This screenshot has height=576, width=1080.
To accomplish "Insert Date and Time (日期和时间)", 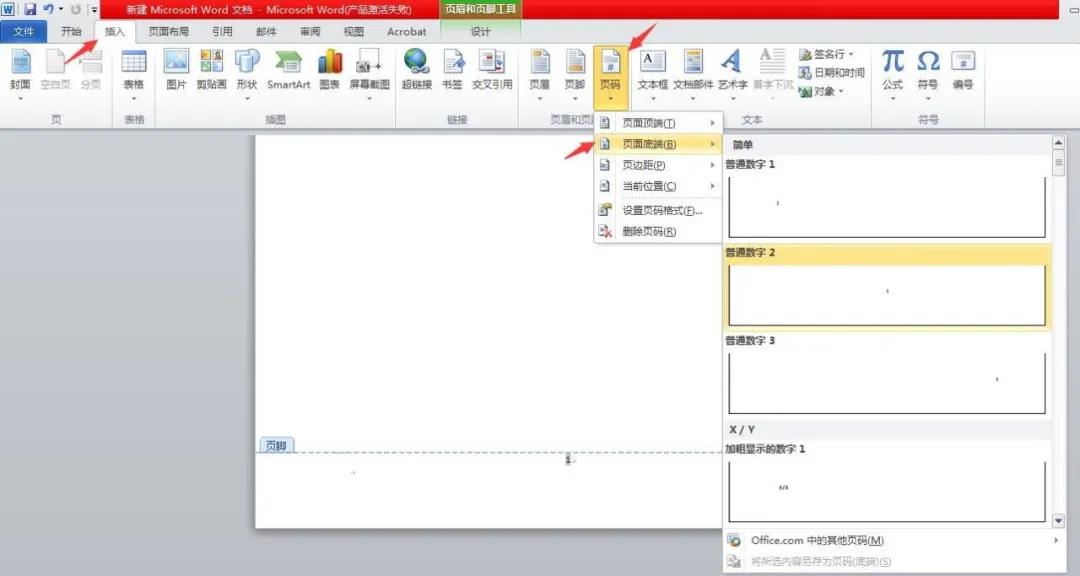I will tap(831, 73).
